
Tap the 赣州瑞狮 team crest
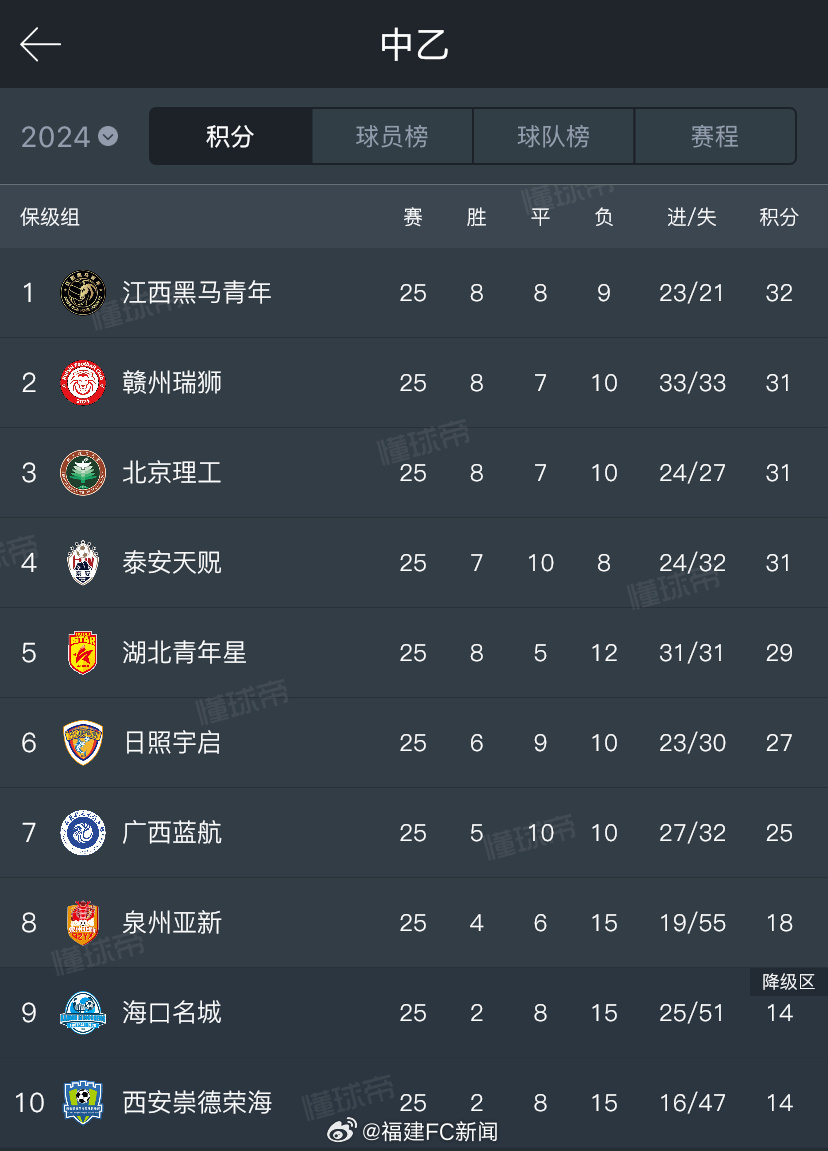83,383
